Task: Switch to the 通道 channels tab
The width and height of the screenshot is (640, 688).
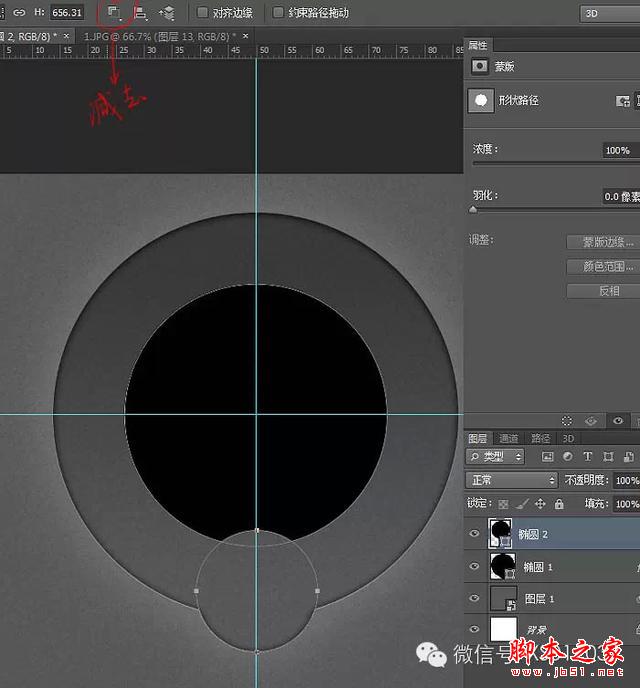Action: [509, 438]
